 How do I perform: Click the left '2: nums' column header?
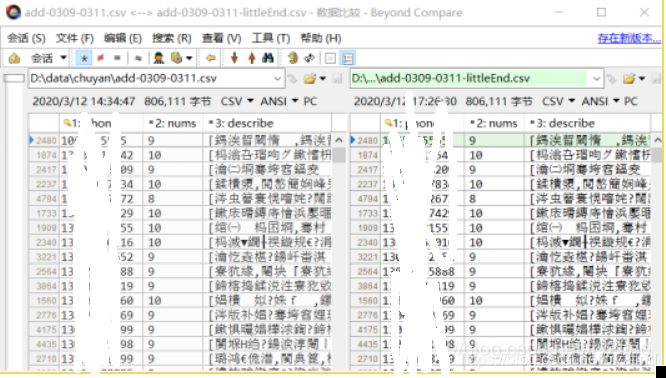(173, 124)
